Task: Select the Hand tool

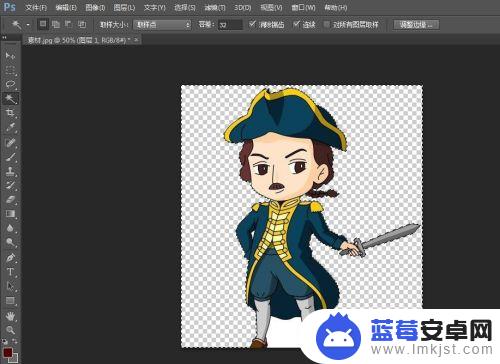Action: (x=10, y=315)
